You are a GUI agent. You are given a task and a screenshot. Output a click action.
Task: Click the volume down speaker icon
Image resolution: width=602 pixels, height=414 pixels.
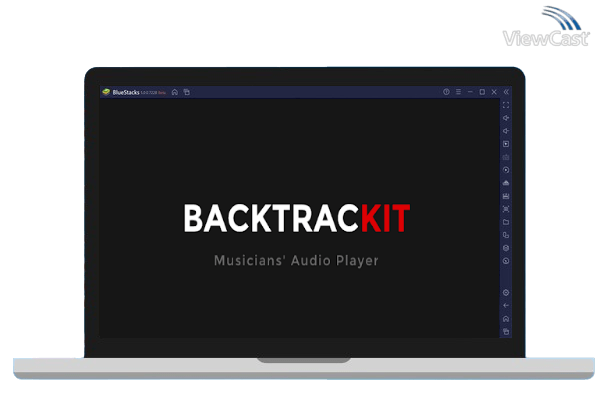506,131
